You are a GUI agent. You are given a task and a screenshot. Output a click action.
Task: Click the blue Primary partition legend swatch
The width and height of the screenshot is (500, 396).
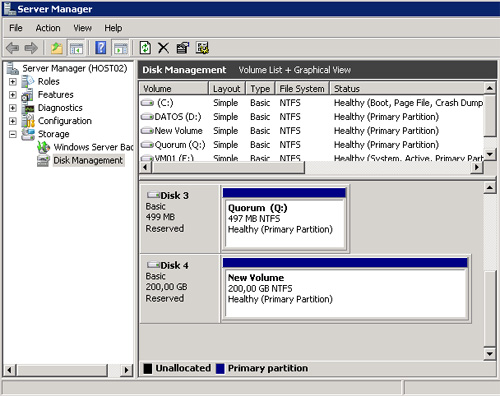click(x=220, y=368)
